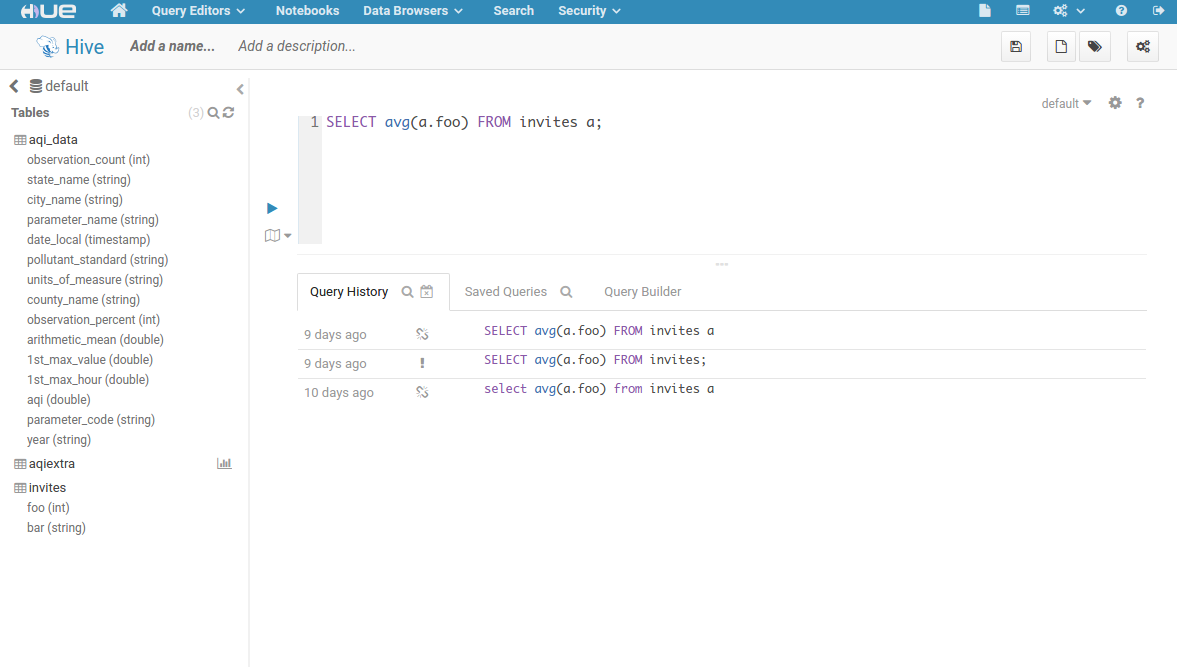Open the Query Builder tab
1177x667 pixels.
click(x=642, y=292)
